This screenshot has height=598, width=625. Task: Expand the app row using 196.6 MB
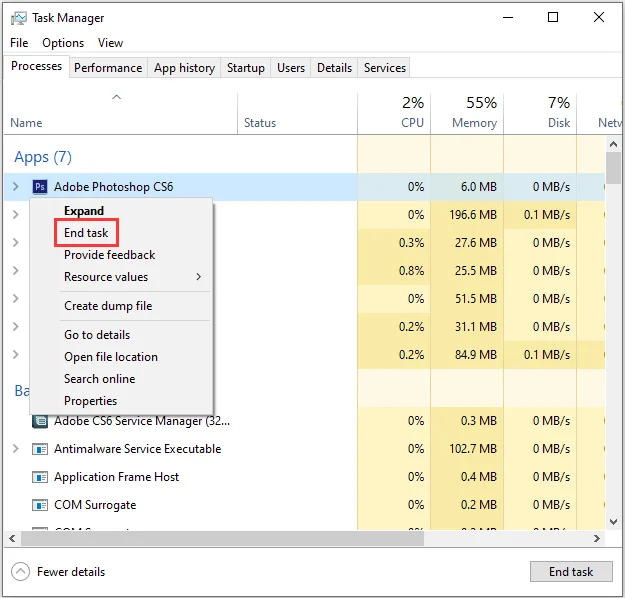(16, 214)
